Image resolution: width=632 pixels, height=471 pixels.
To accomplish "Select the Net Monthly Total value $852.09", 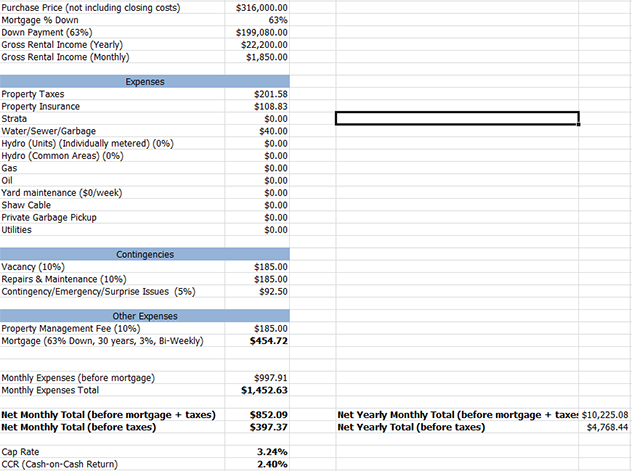I will click(268, 415).
